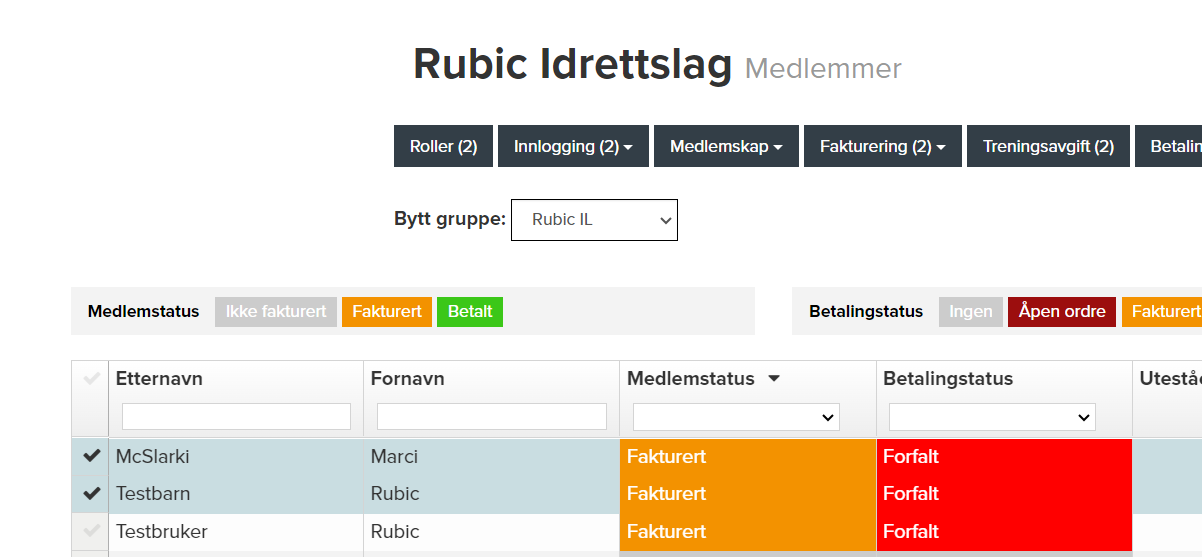Uncheck the Testbarn row checkmark
This screenshot has width=1202, height=557.
coord(92,493)
